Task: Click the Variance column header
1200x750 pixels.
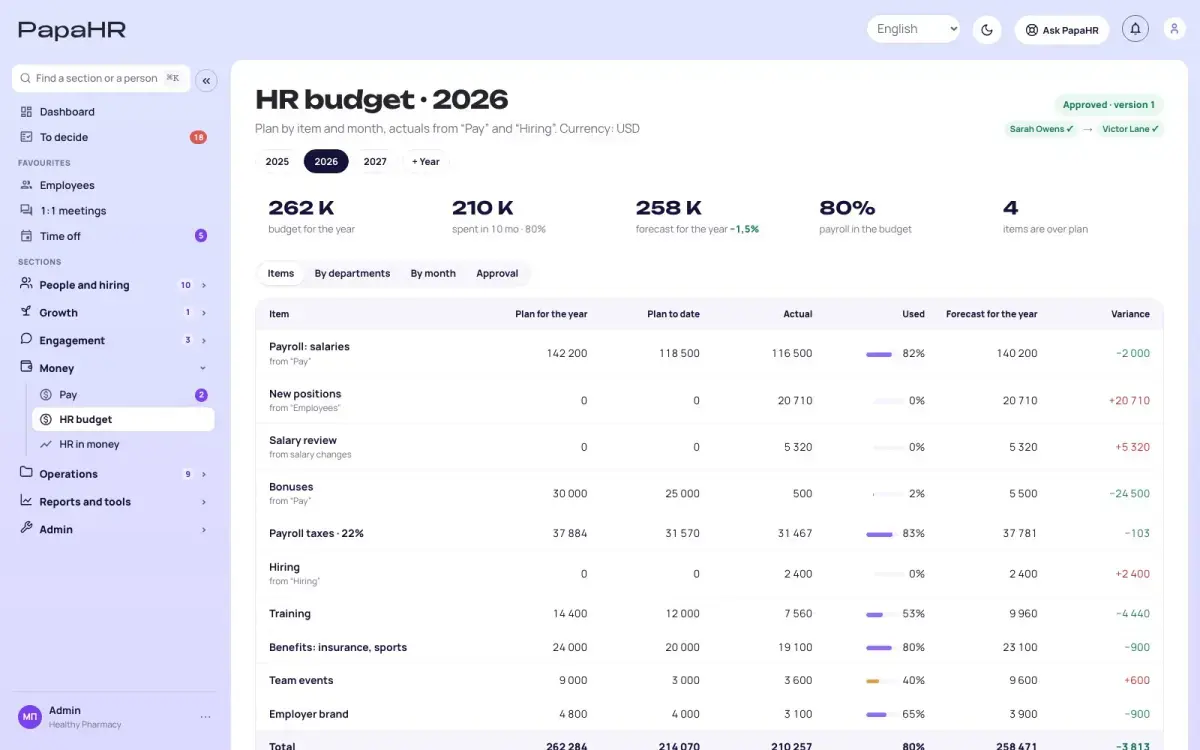Action: click(x=1130, y=314)
